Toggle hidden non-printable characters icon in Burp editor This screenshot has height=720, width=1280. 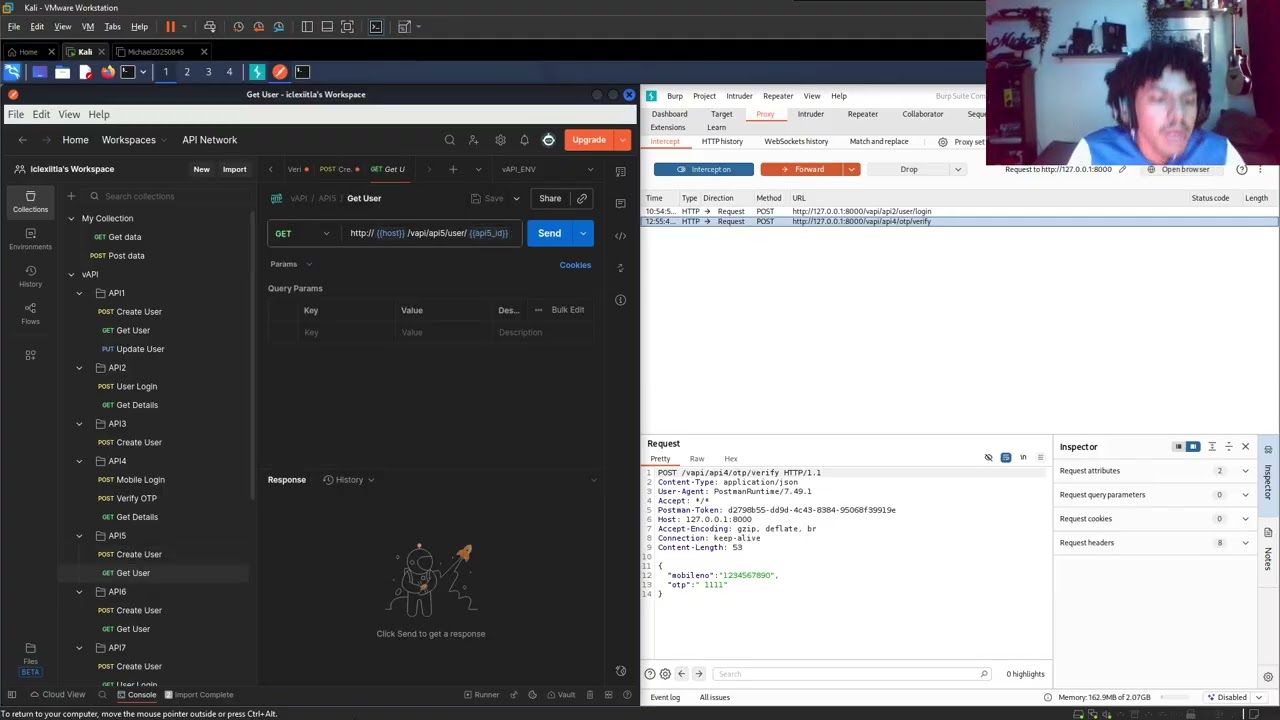pyautogui.click(x=989, y=458)
